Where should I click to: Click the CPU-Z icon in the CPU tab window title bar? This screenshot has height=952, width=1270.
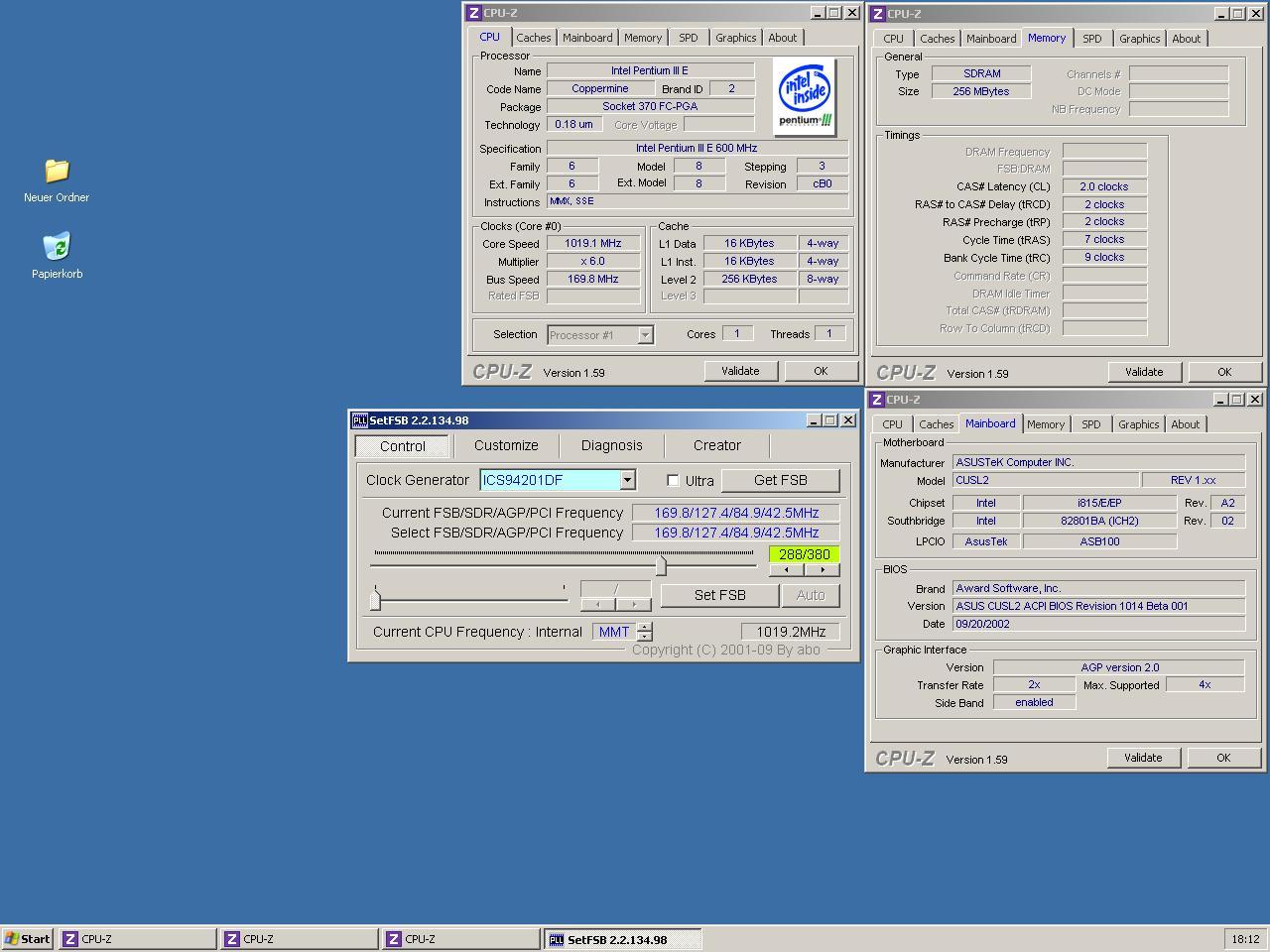pyautogui.click(x=473, y=13)
